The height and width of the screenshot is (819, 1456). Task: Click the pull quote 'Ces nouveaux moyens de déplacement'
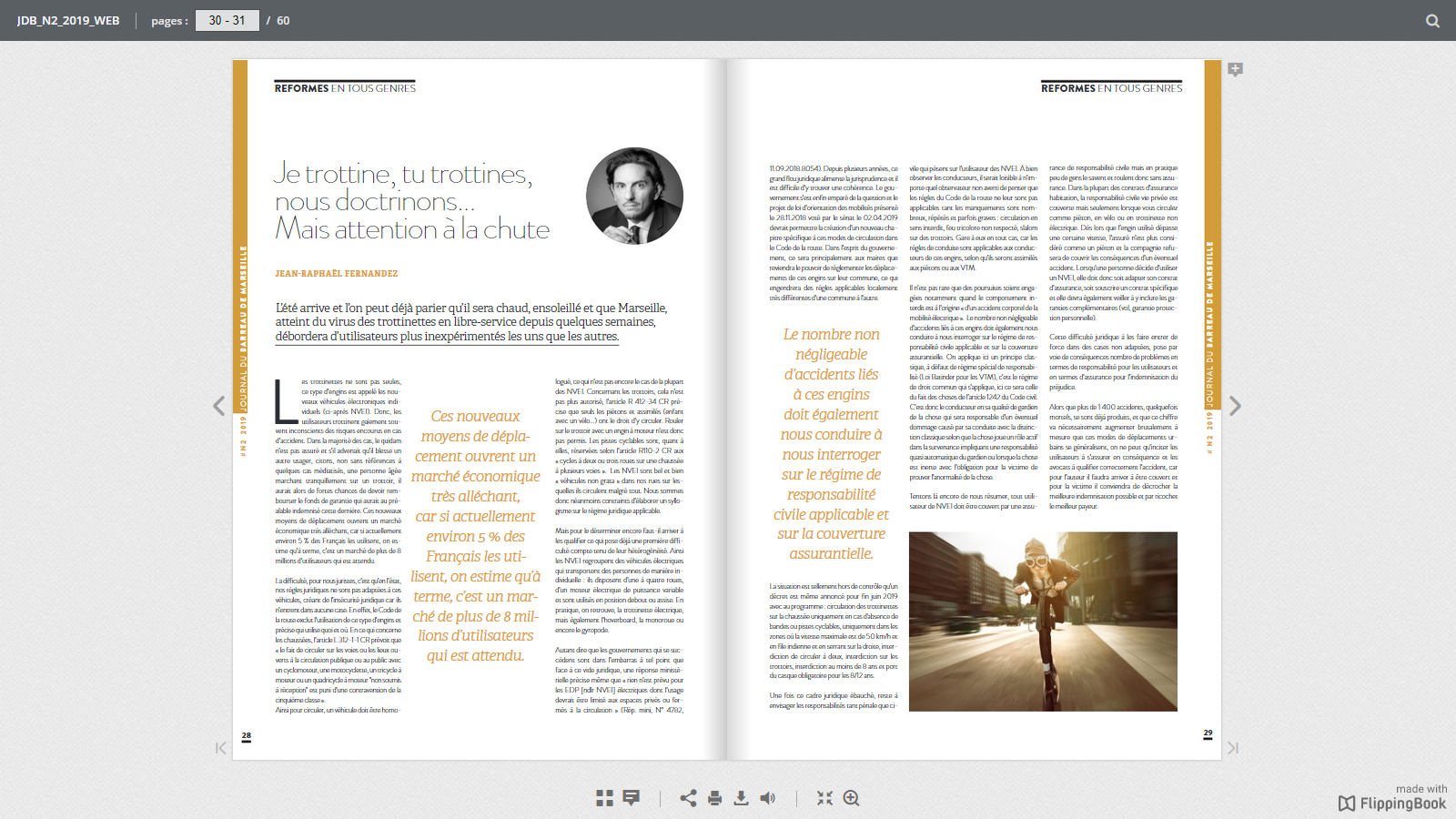pyautogui.click(x=475, y=536)
